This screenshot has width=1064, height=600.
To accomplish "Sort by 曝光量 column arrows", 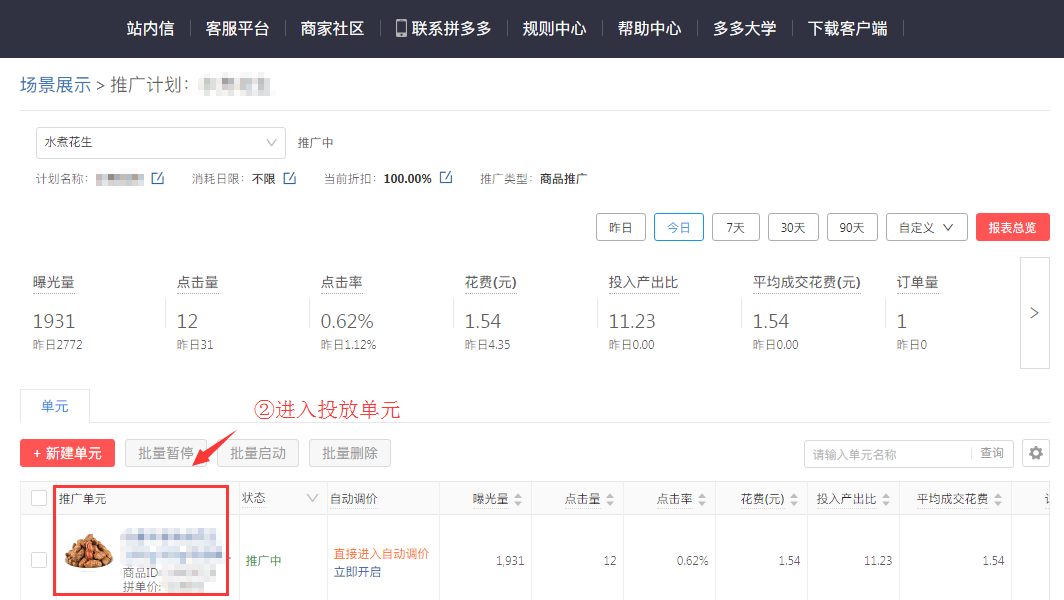I will coord(518,499).
